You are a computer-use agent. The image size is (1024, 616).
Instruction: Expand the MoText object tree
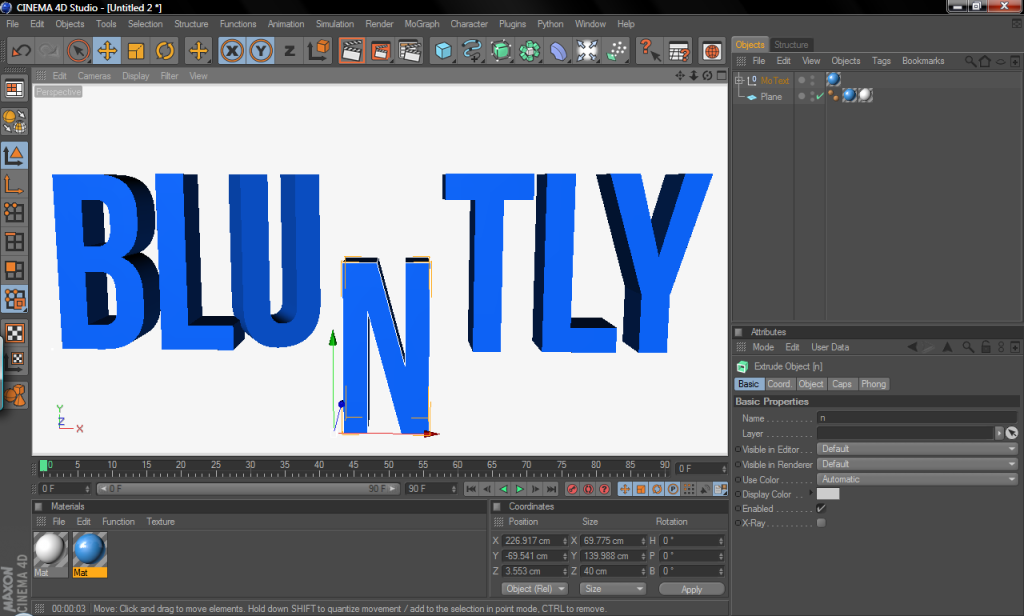tap(738, 80)
